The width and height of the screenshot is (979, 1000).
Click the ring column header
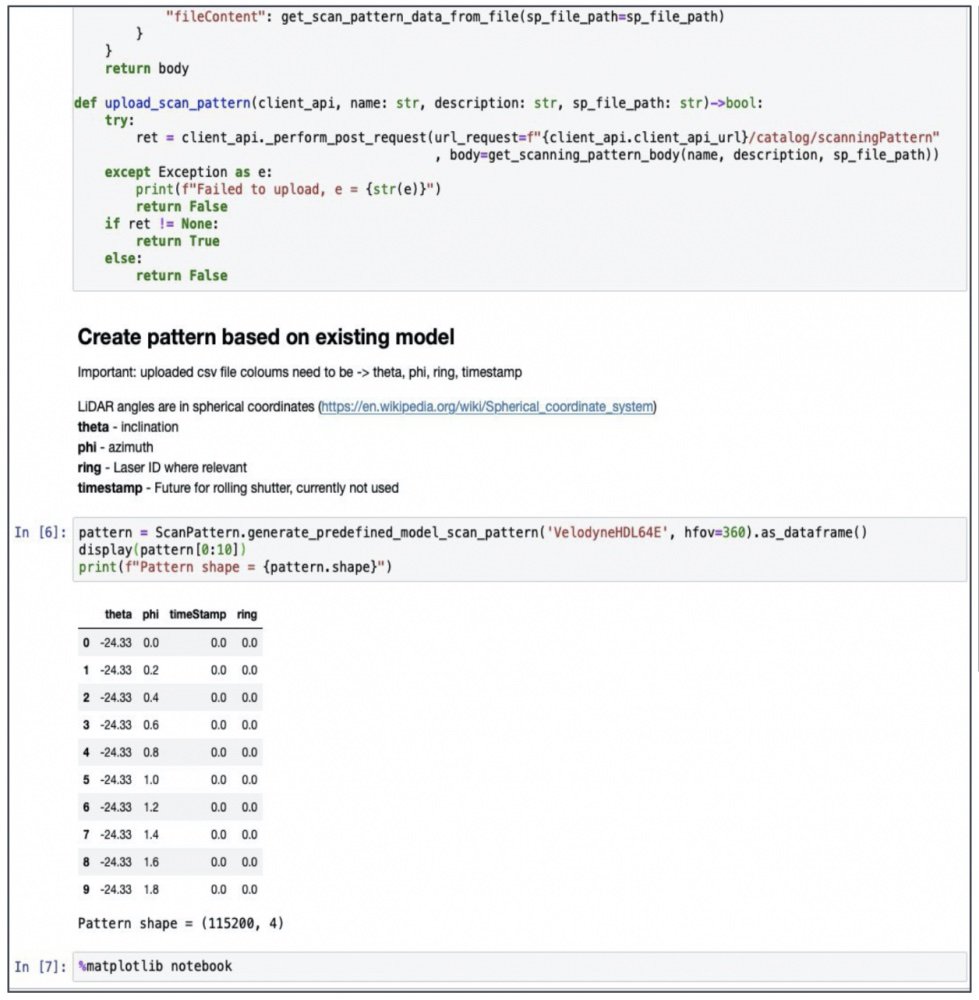(x=247, y=614)
